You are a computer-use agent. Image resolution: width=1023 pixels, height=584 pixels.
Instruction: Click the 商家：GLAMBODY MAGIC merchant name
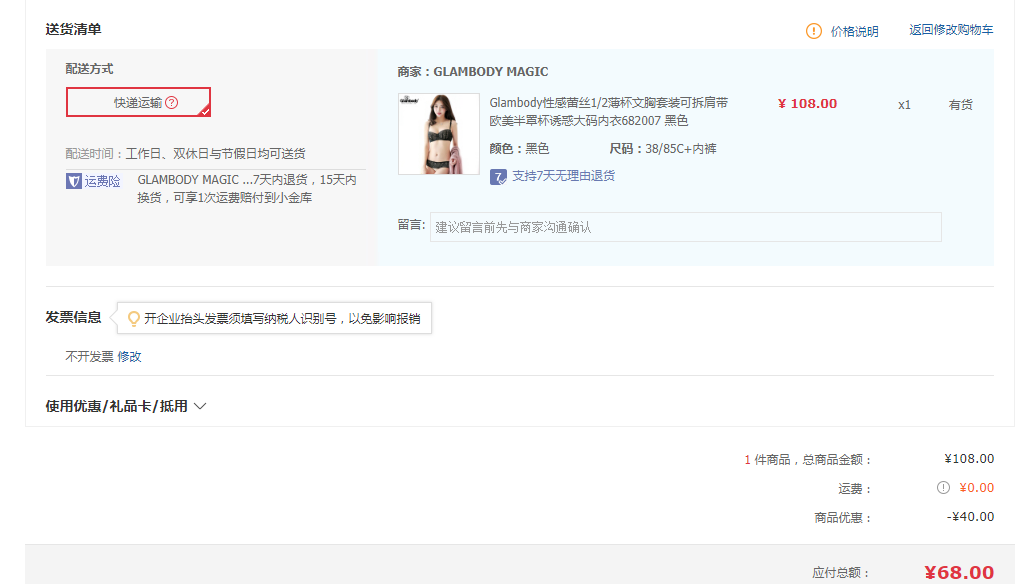(x=473, y=72)
